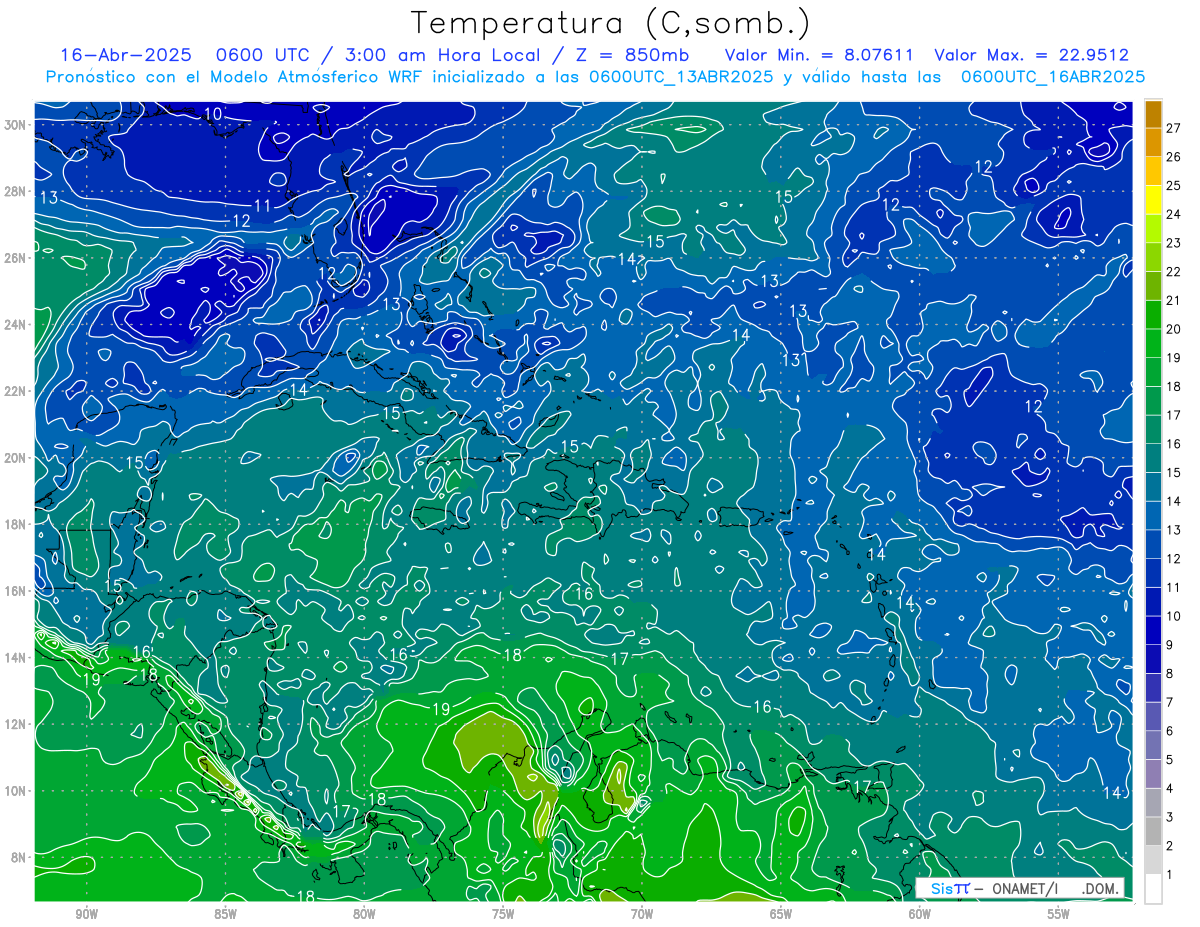Click the color scale label '7'
This screenshot has width=1200, height=927.
pyautogui.click(x=1170, y=703)
